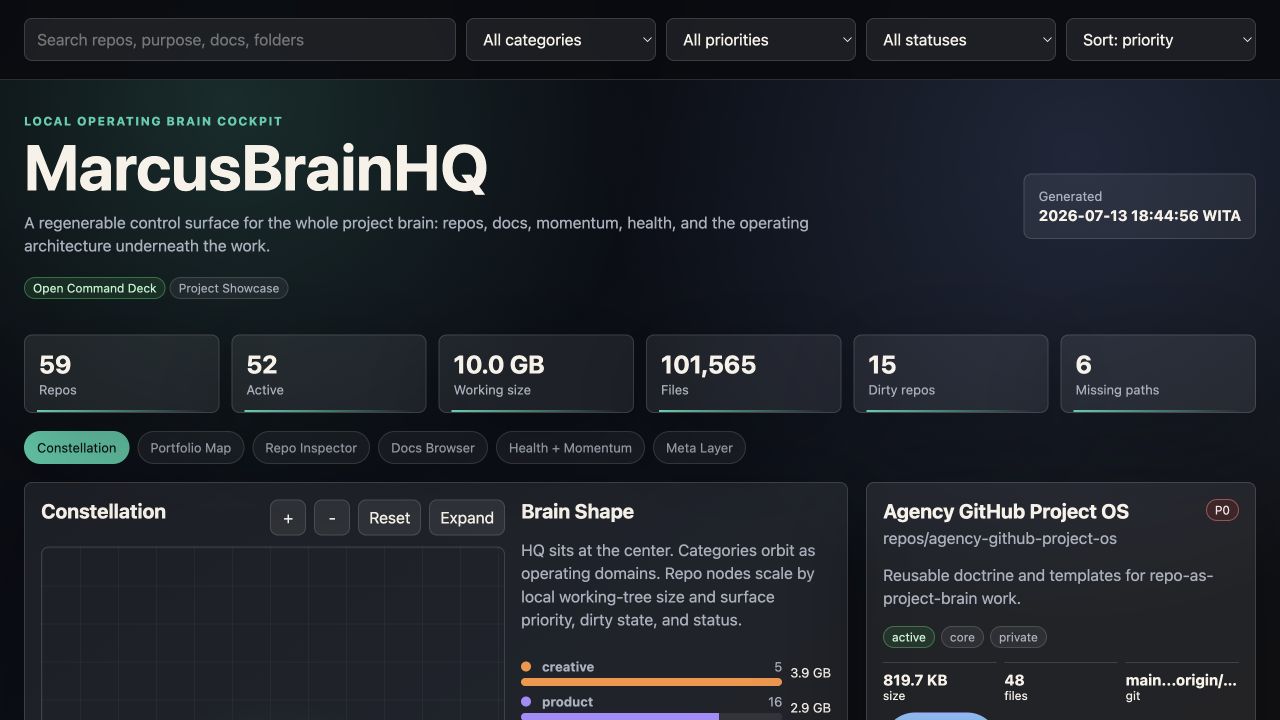Viewport: 1280px width, 720px height.
Task: Switch to the Meta Layer tab
Action: [699, 448]
